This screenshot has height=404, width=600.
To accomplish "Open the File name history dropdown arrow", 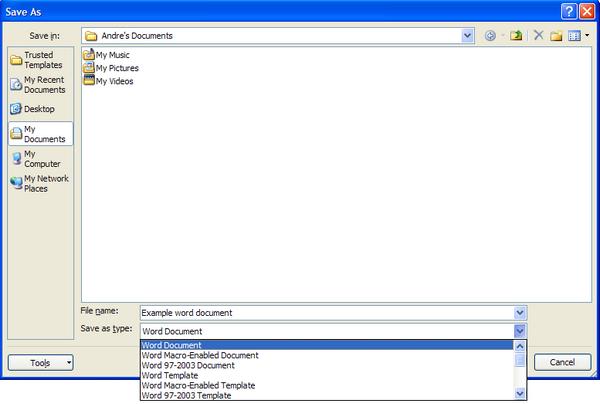I will [x=520, y=313].
